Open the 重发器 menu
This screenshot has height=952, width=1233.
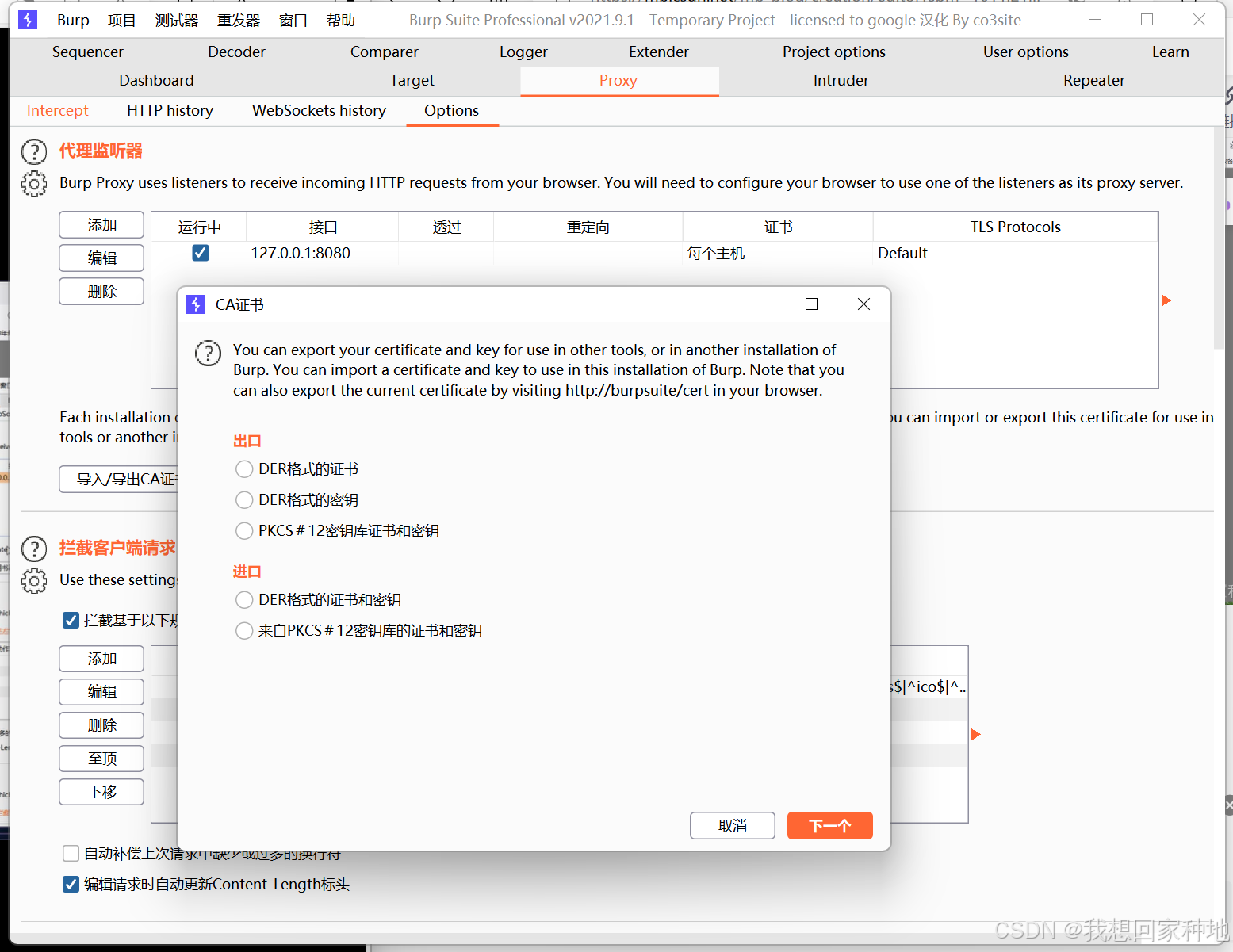coord(239,20)
